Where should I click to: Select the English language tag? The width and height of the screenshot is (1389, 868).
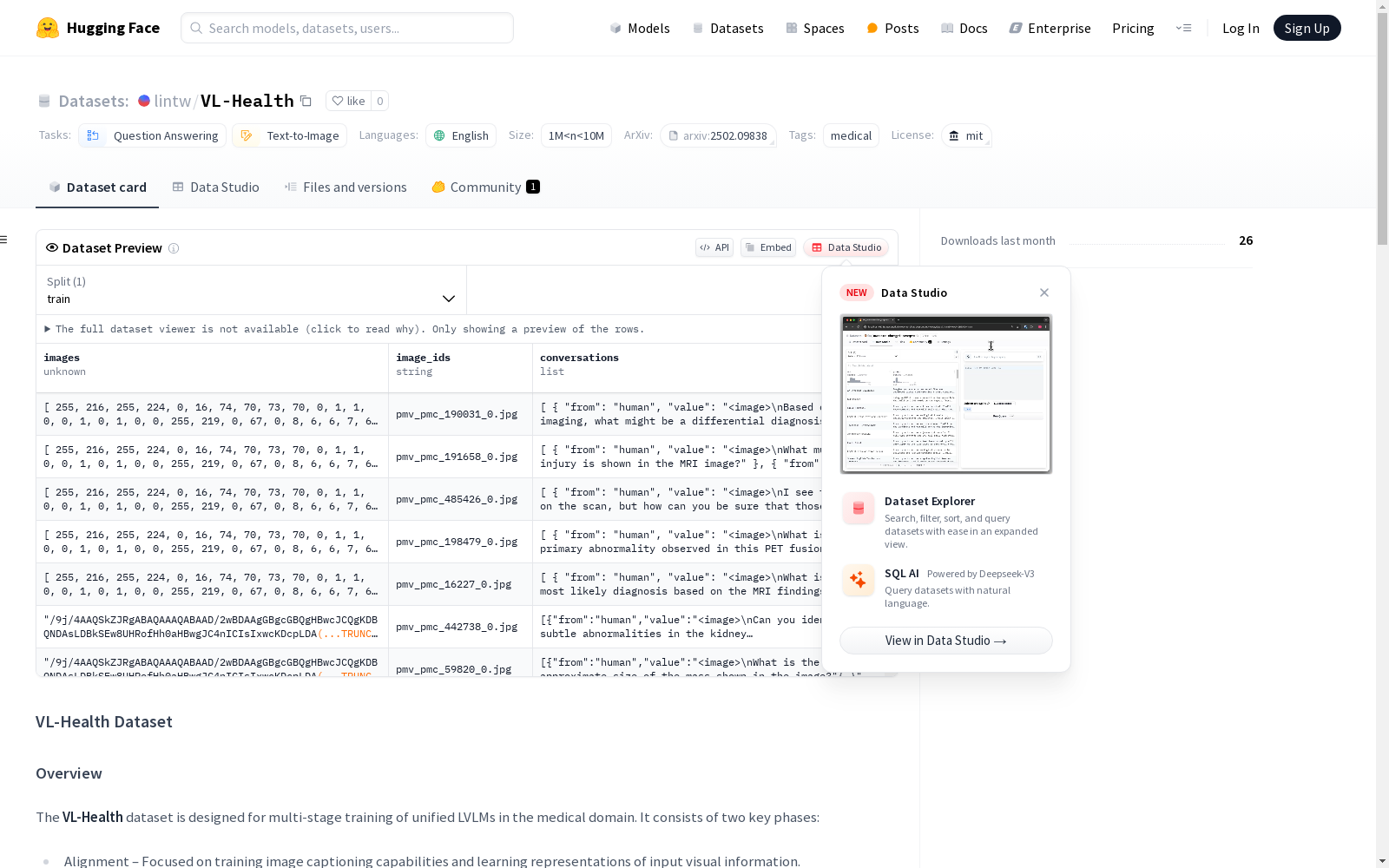tap(461, 135)
